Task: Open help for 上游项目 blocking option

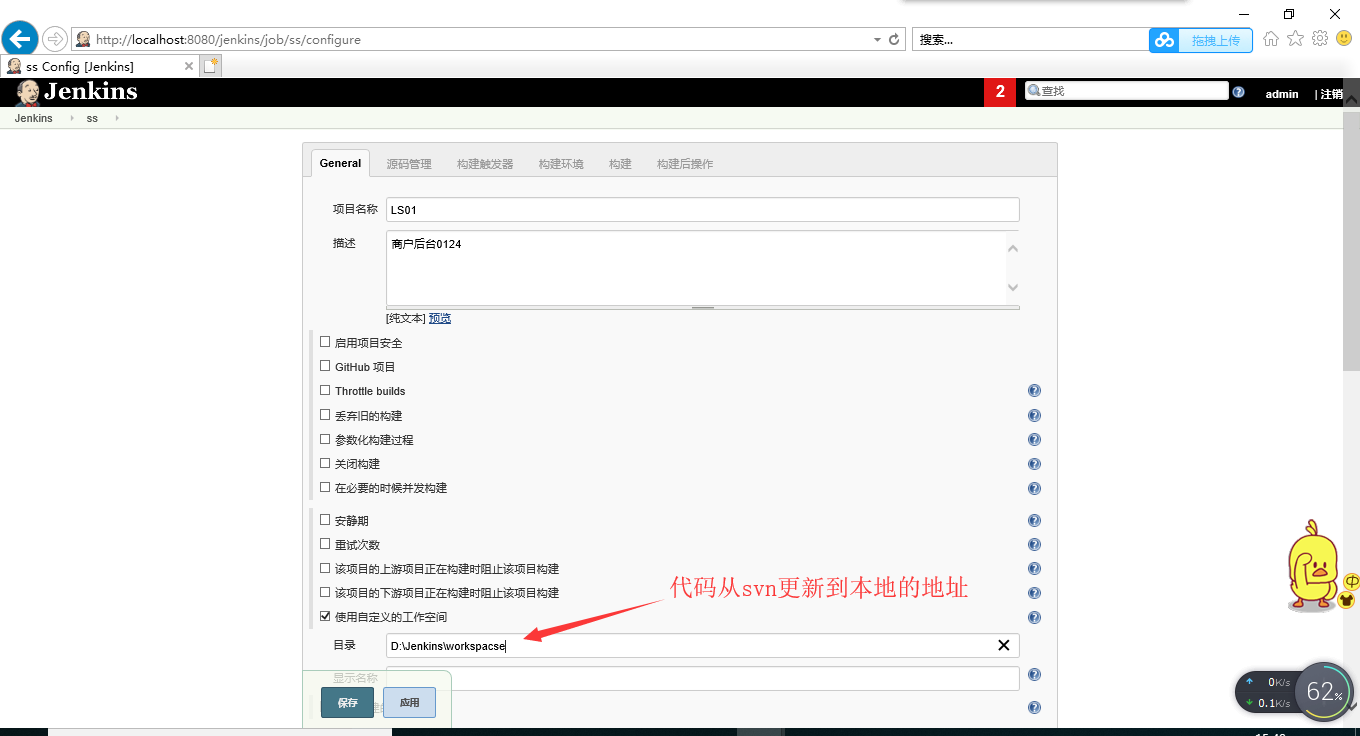Action: pyautogui.click(x=1034, y=569)
